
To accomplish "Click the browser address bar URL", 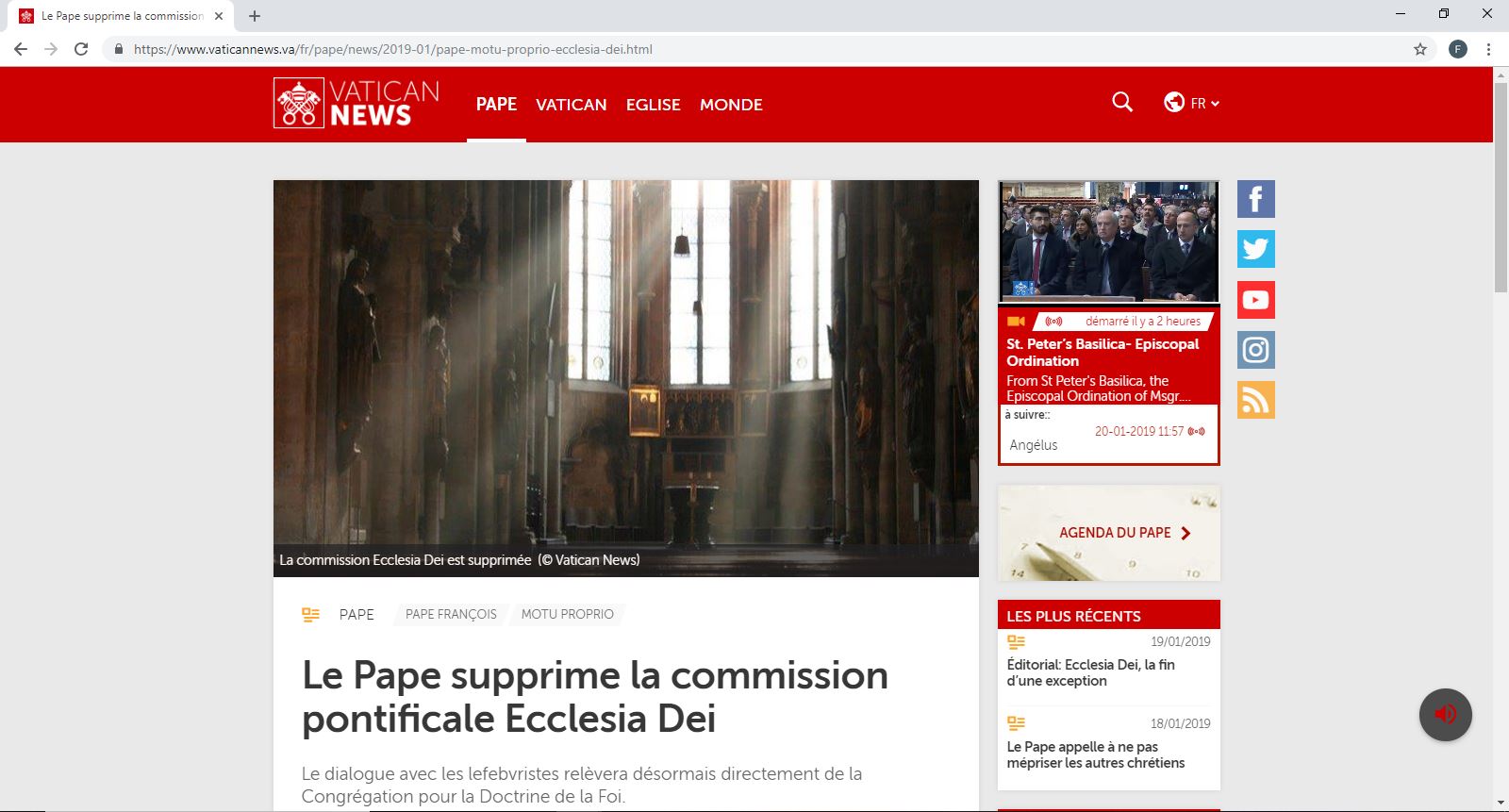I will [392, 49].
